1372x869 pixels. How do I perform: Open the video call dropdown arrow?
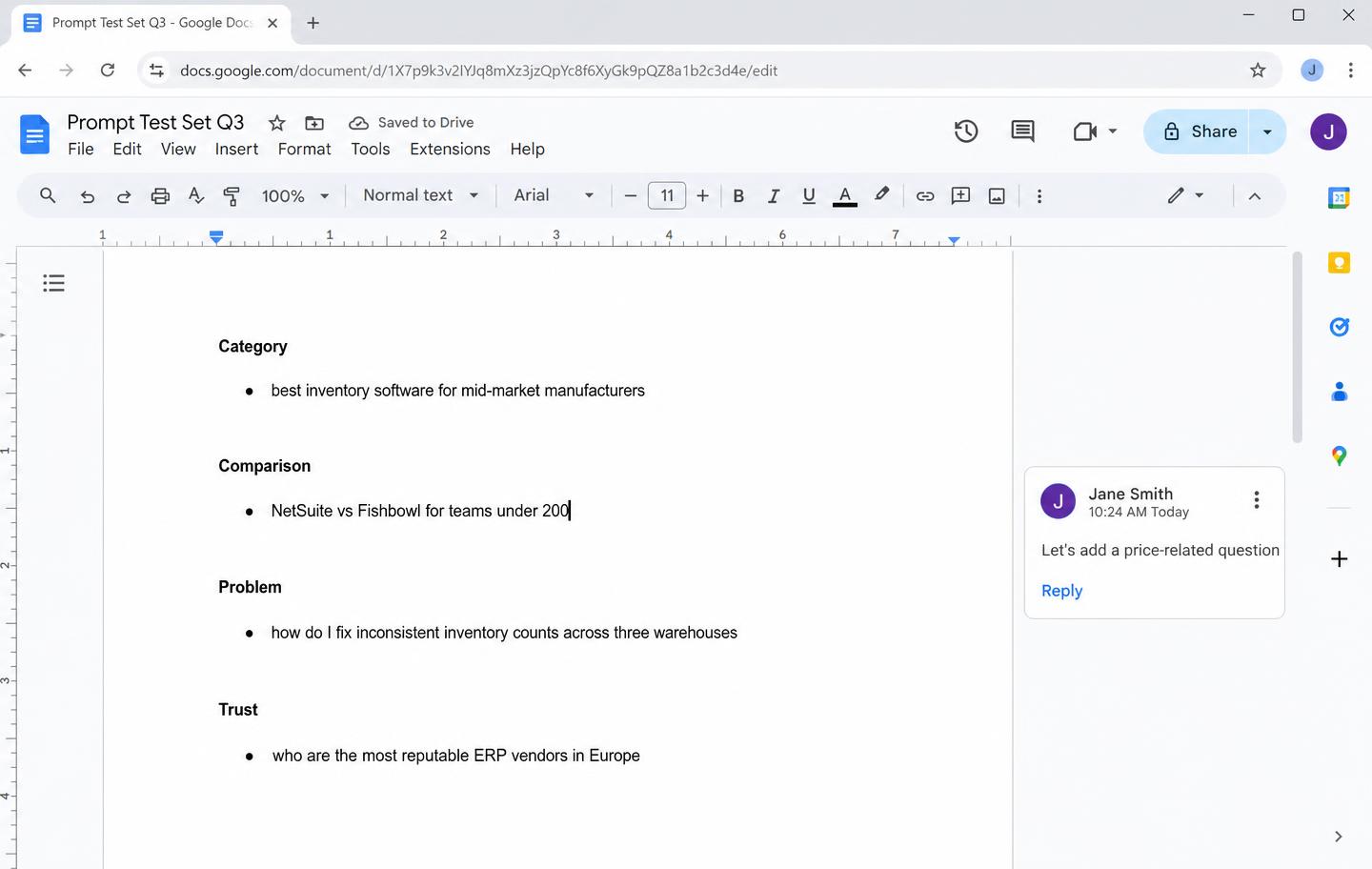tap(1113, 131)
